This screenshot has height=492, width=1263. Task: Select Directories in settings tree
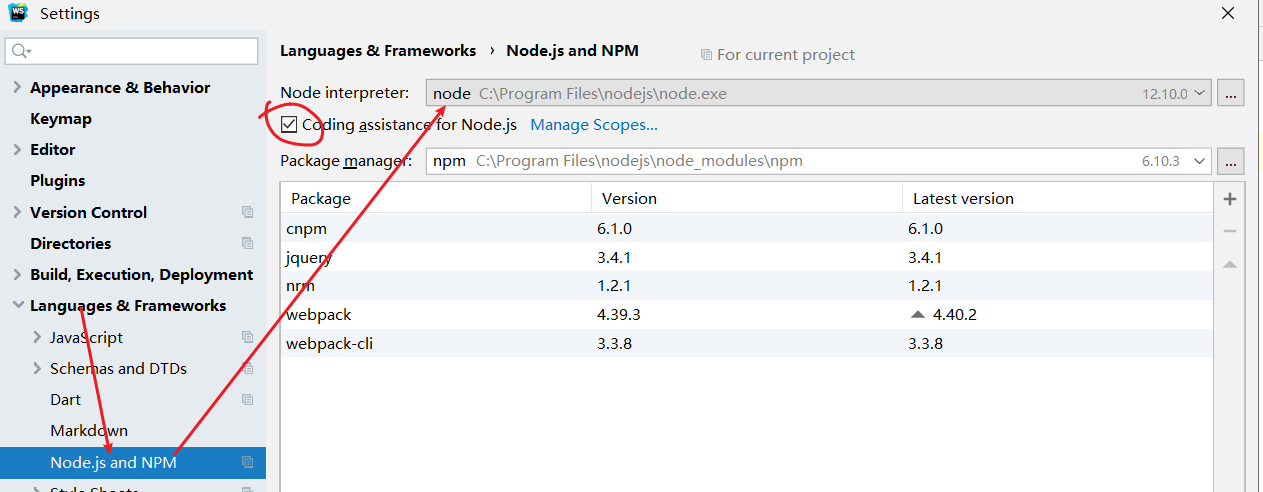(71, 243)
